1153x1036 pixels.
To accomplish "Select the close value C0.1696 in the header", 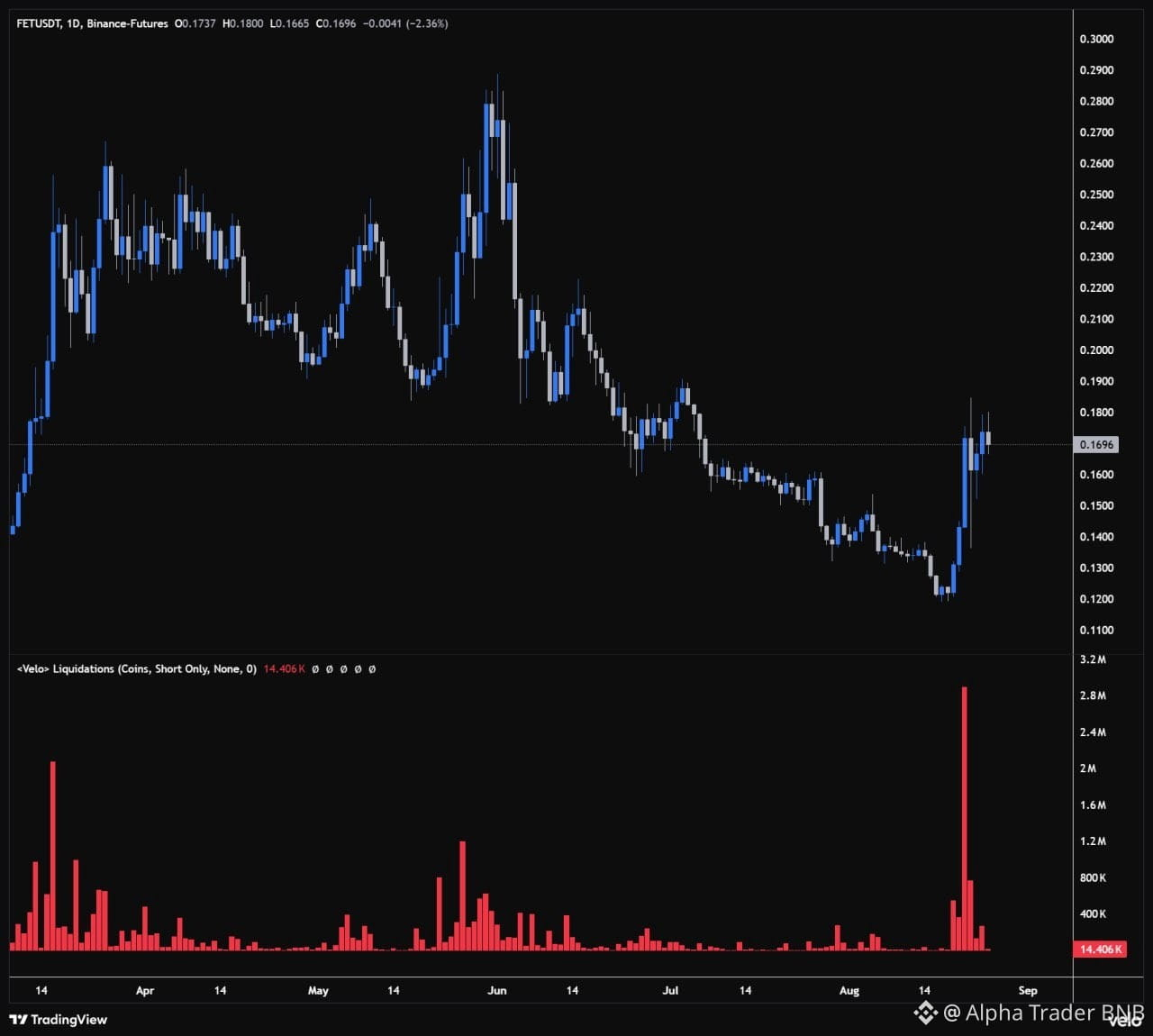I will [336, 23].
